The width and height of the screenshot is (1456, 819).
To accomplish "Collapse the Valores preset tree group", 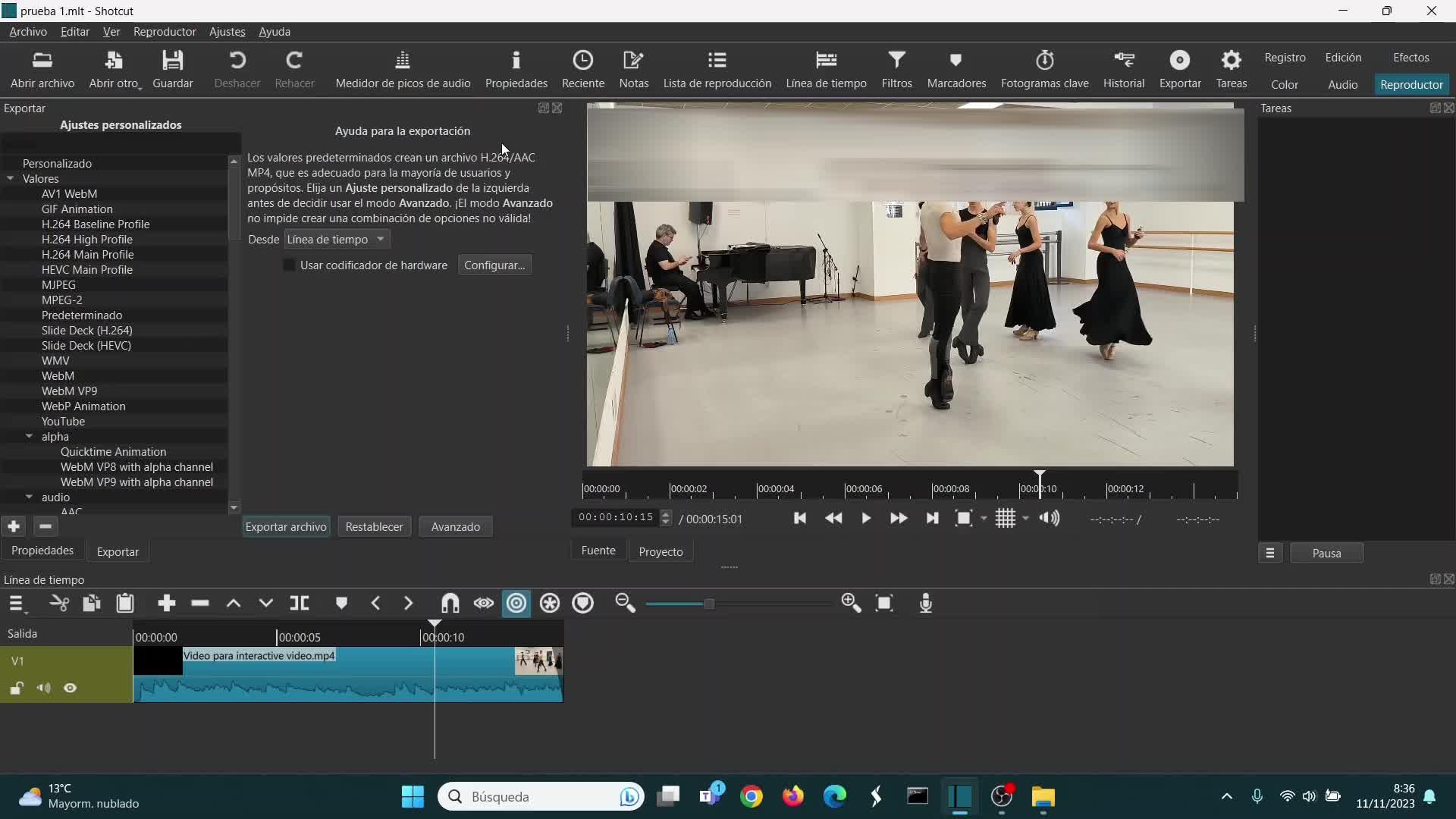I will tap(11, 179).
